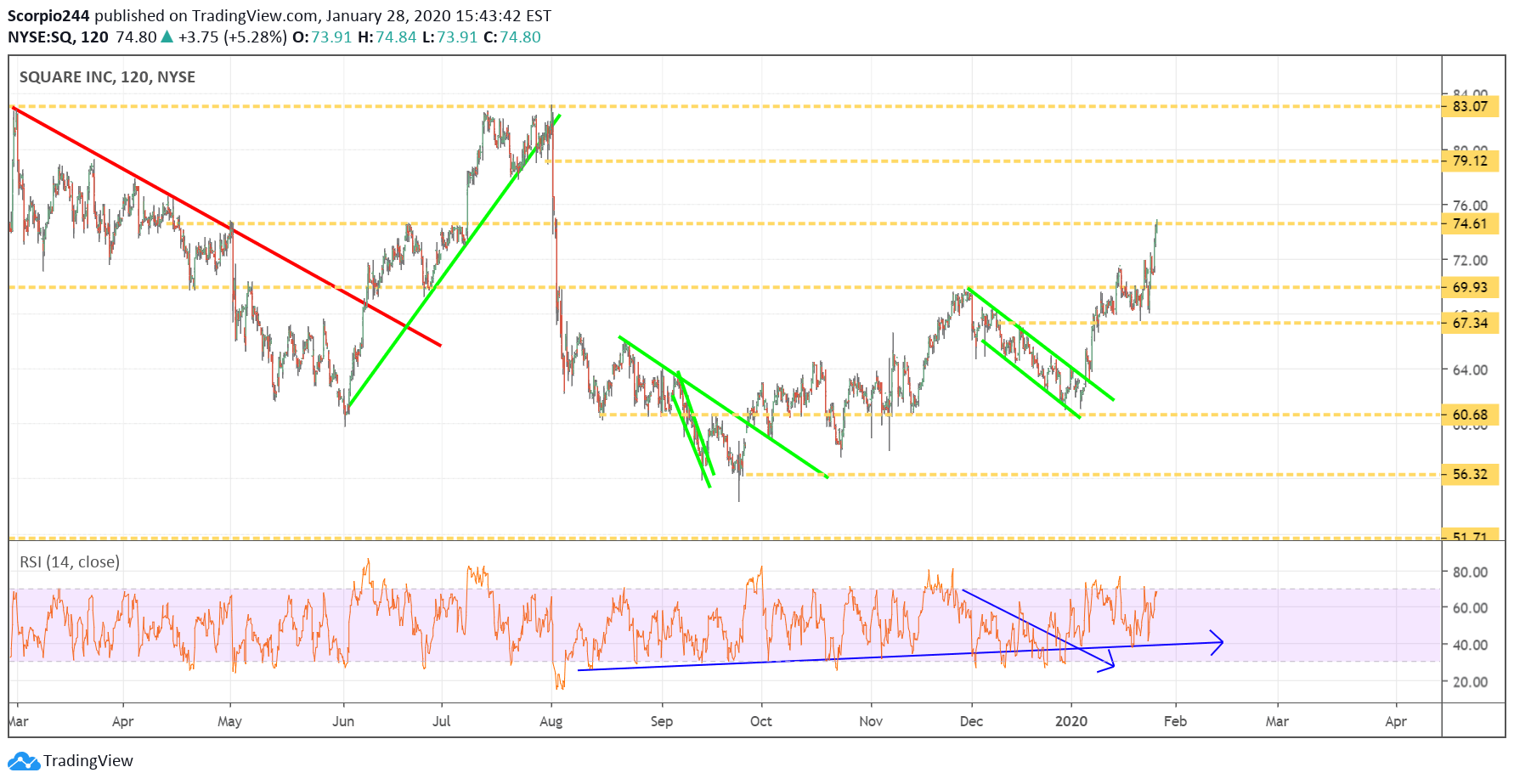Click the 72.00 price axis value
Image resolution: width=1514 pixels, height=784 pixels.
(x=1470, y=260)
